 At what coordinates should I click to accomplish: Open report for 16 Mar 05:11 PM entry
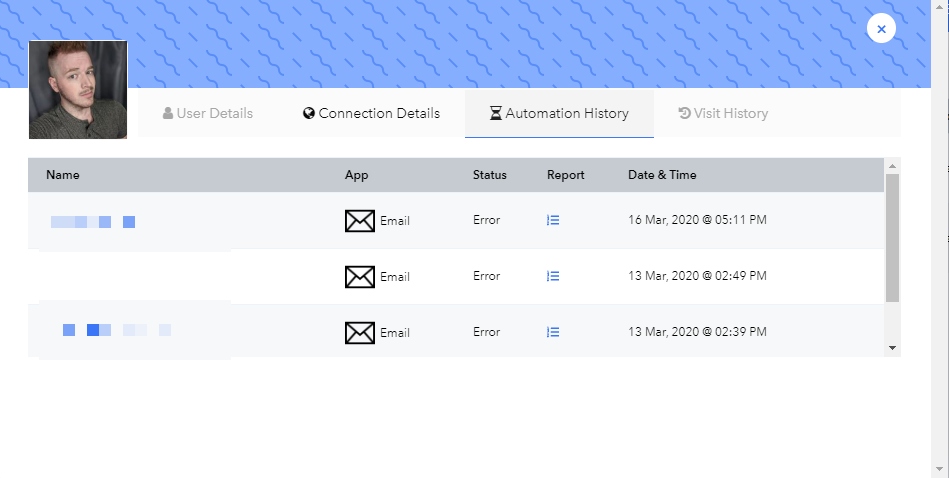click(x=553, y=220)
